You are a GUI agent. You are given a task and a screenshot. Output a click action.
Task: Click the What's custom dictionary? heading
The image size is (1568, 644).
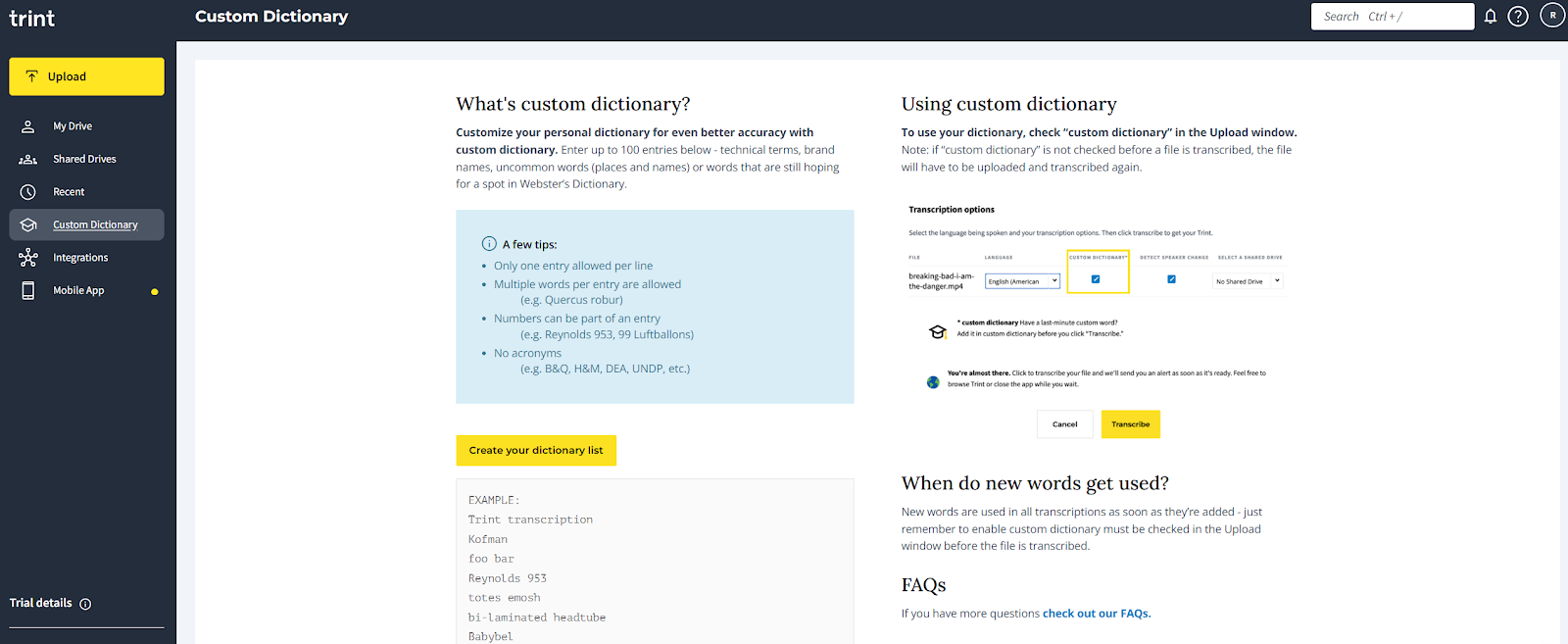[x=573, y=104]
